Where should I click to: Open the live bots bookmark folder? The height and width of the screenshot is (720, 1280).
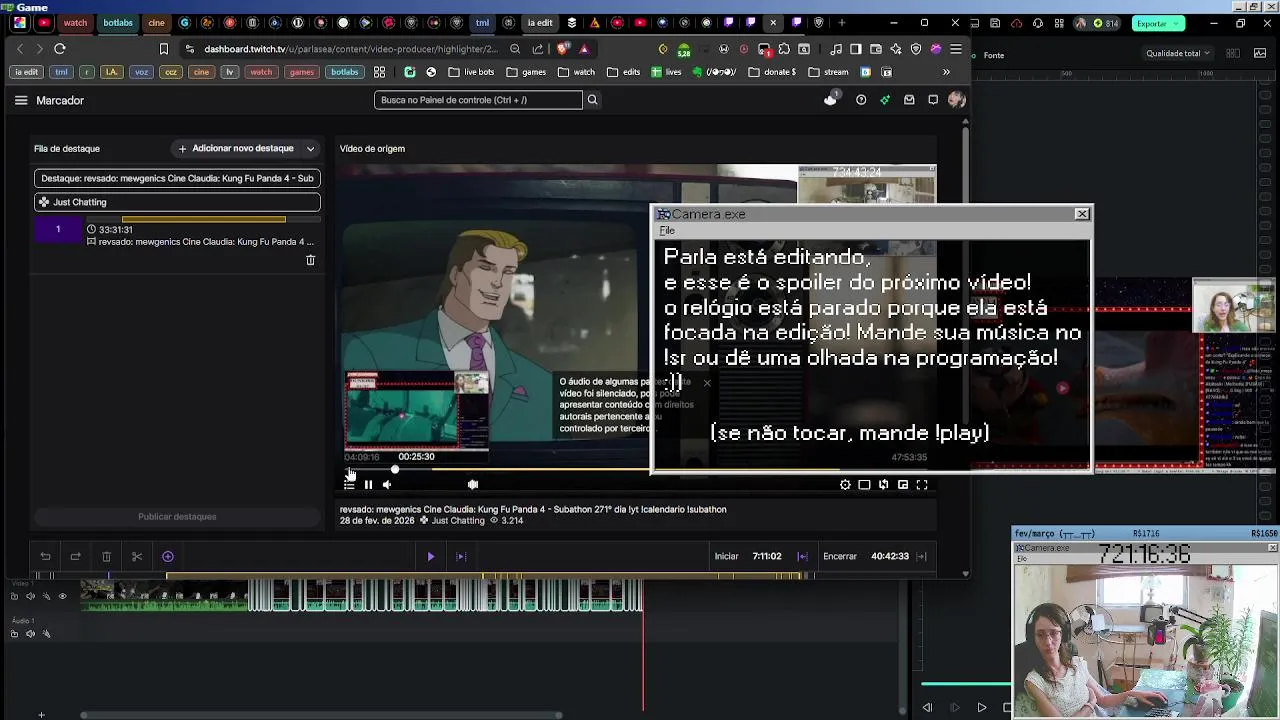point(471,72)
